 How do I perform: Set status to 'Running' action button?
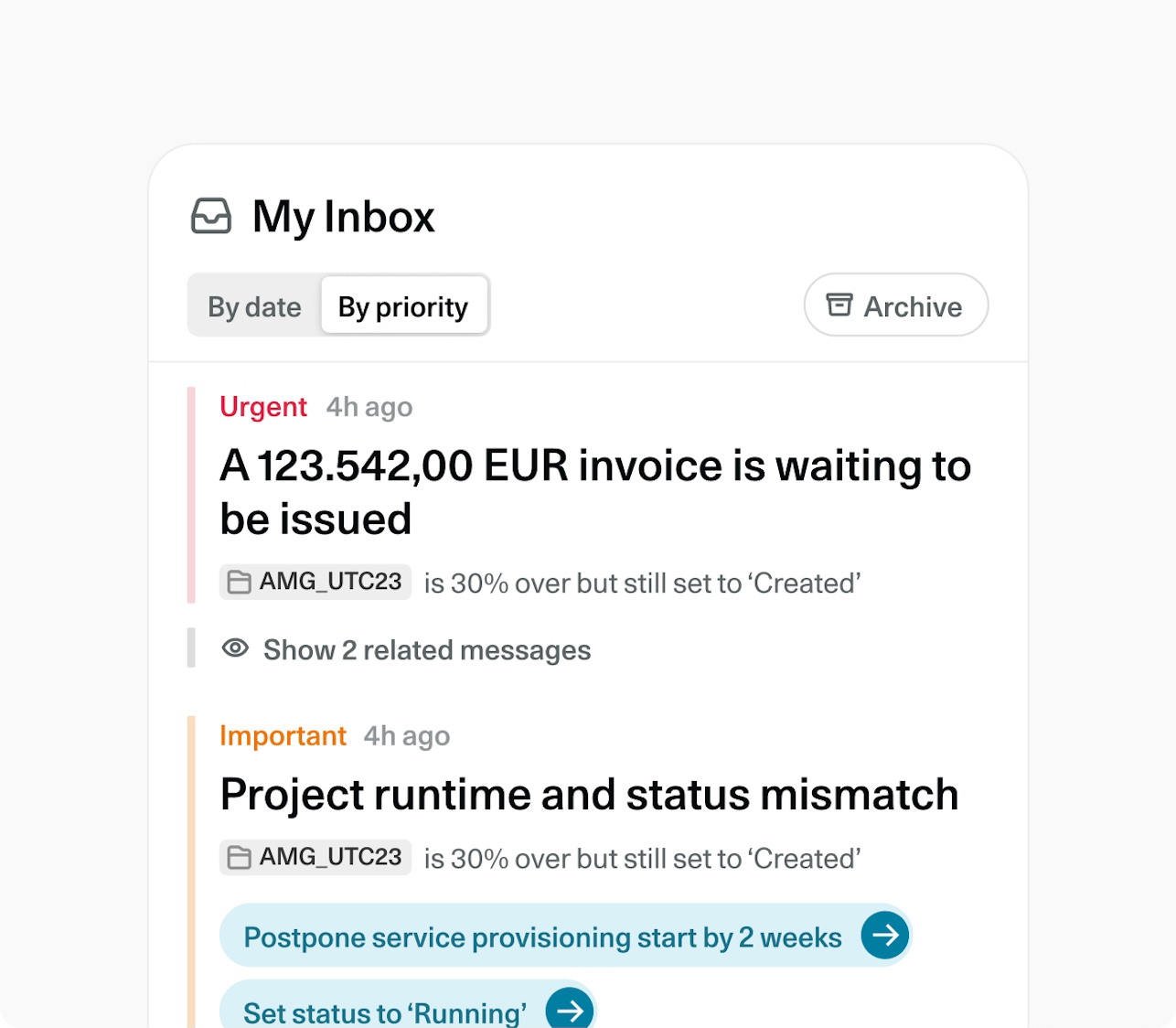(x=385, y=1012)
